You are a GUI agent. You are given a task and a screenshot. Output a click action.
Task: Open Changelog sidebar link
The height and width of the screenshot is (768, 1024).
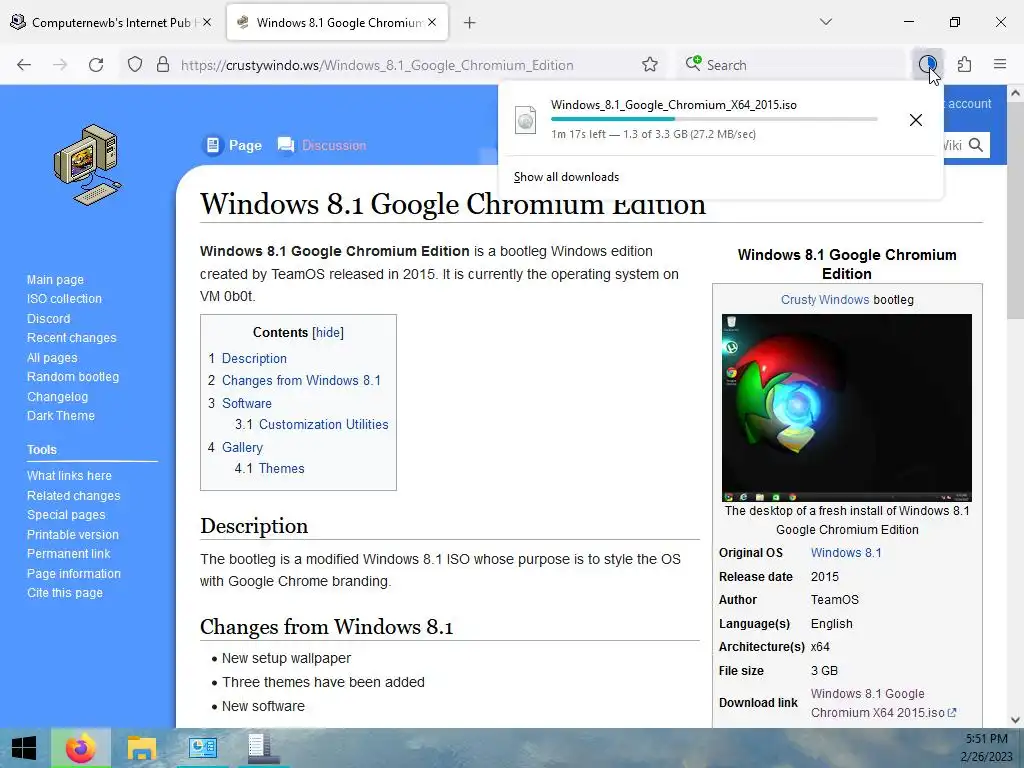(x=57, y=396)
